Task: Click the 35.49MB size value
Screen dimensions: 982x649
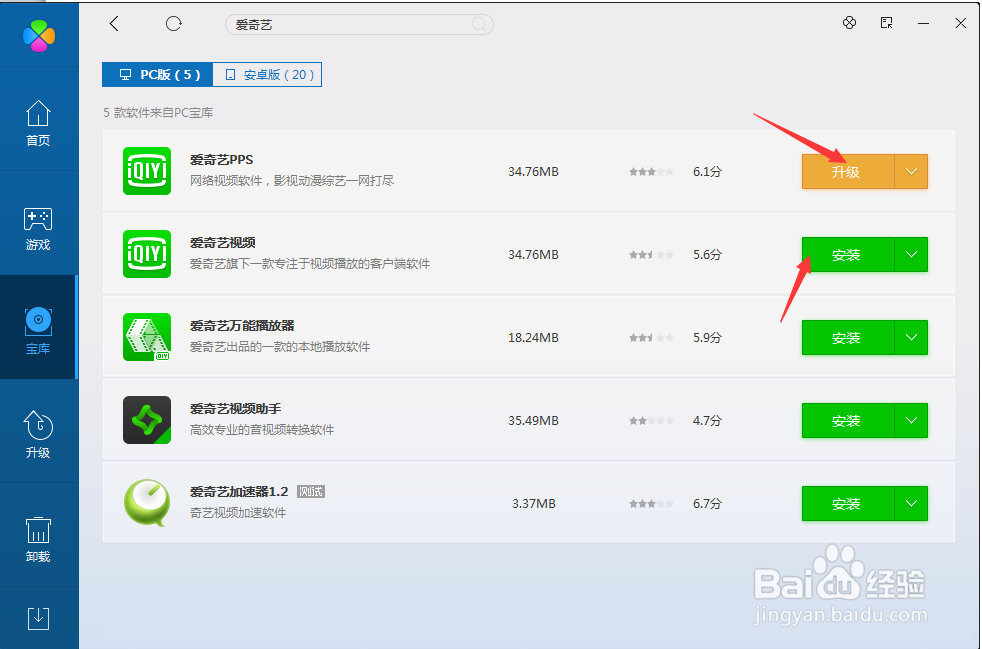Action: tap(533, 420)
